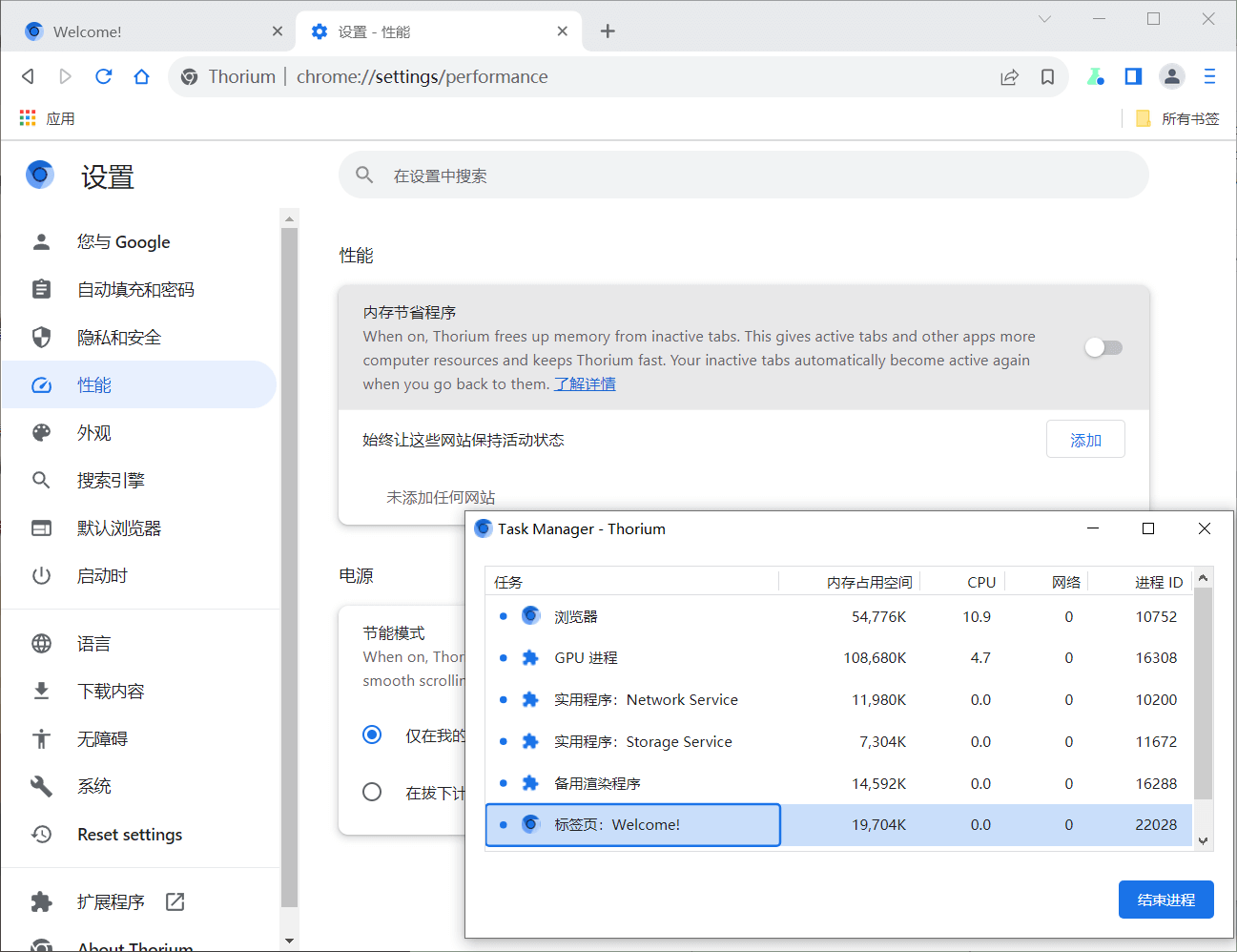The height and width of the screenshot is (952, 1237).
Task: Open the 性能 settings section
Action: click(138, 384)
